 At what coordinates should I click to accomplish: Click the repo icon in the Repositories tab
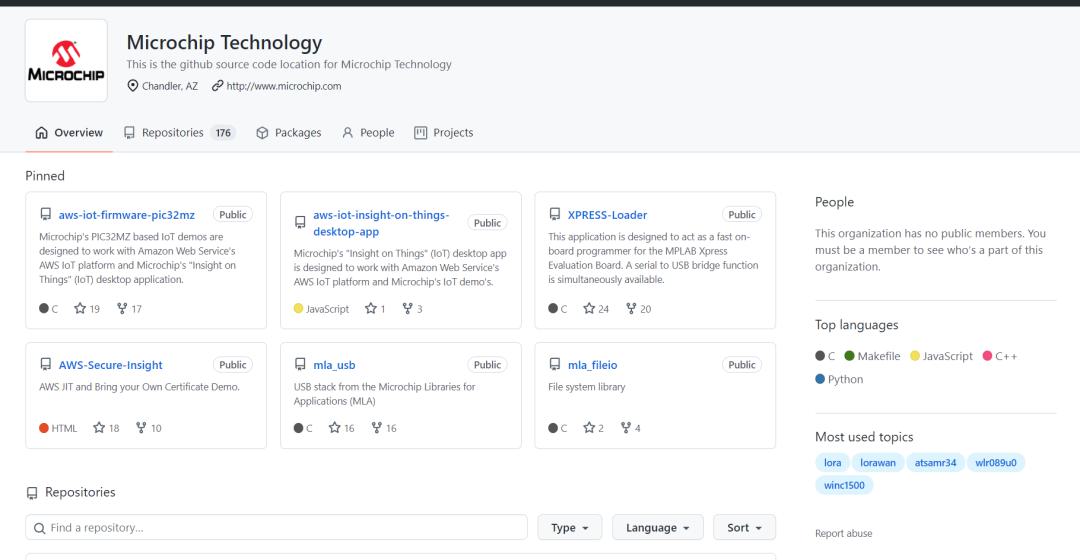point(129,132)
